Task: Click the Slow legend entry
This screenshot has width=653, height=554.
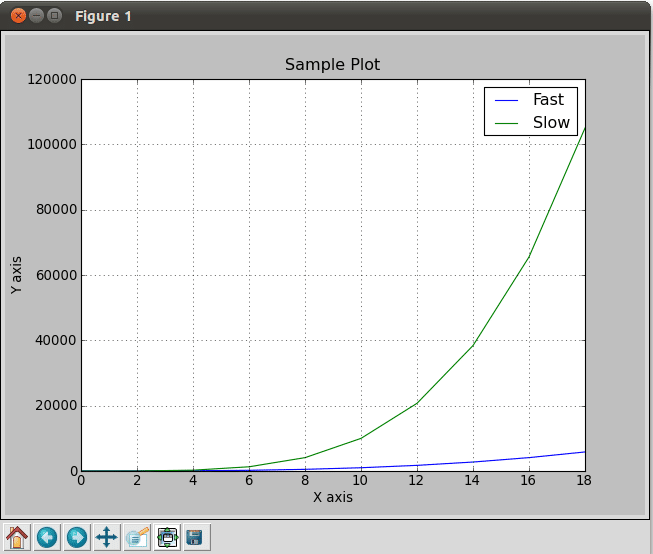Action: (x=551, y=123)
